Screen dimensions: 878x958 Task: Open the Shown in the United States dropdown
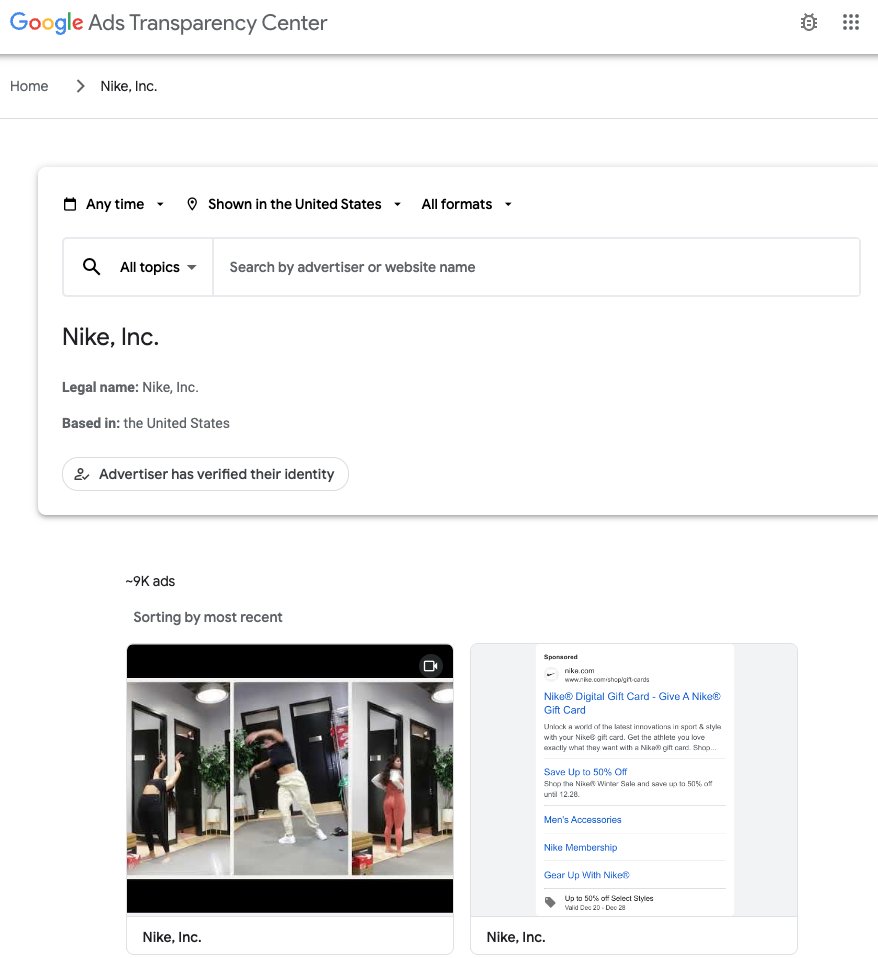294,204
